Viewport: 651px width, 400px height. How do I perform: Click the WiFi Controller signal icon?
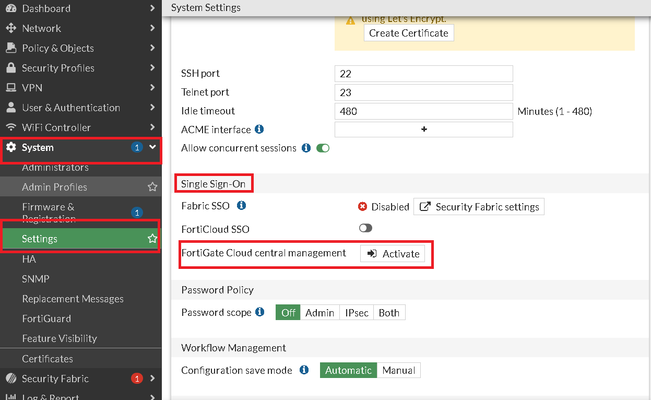click(11, 128)
